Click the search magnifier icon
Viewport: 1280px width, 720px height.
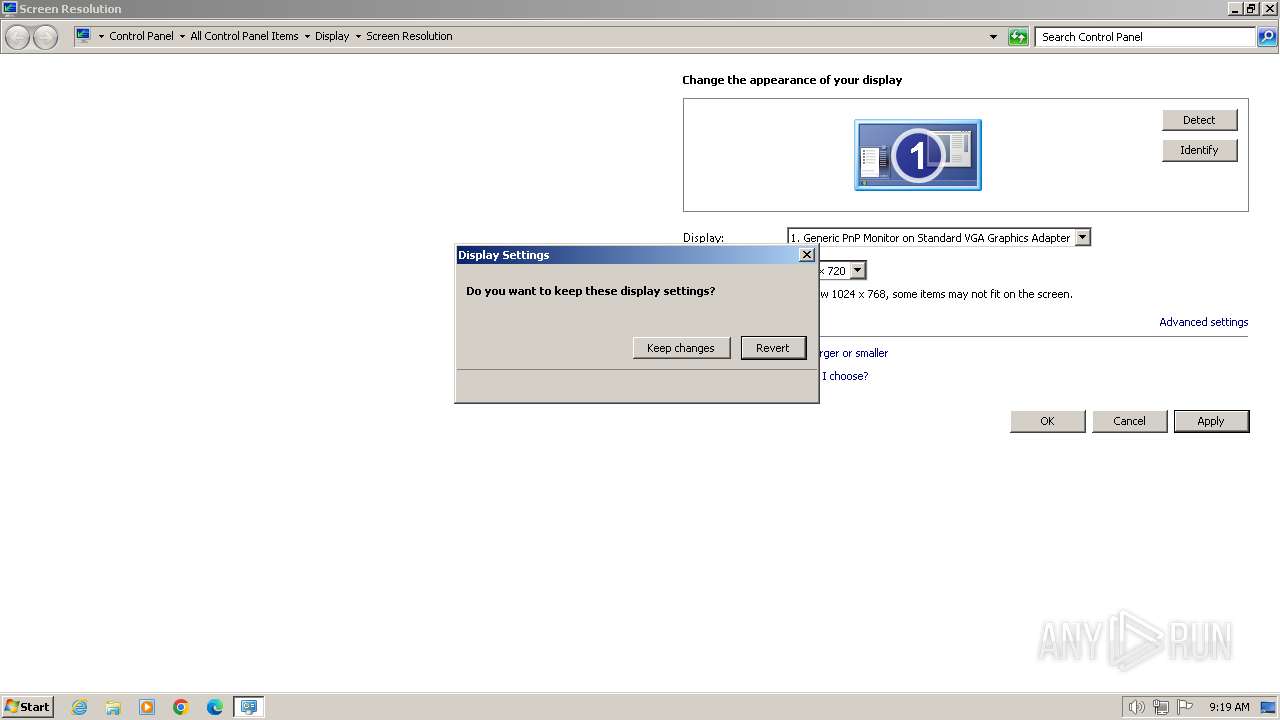tap(1266, 37)
